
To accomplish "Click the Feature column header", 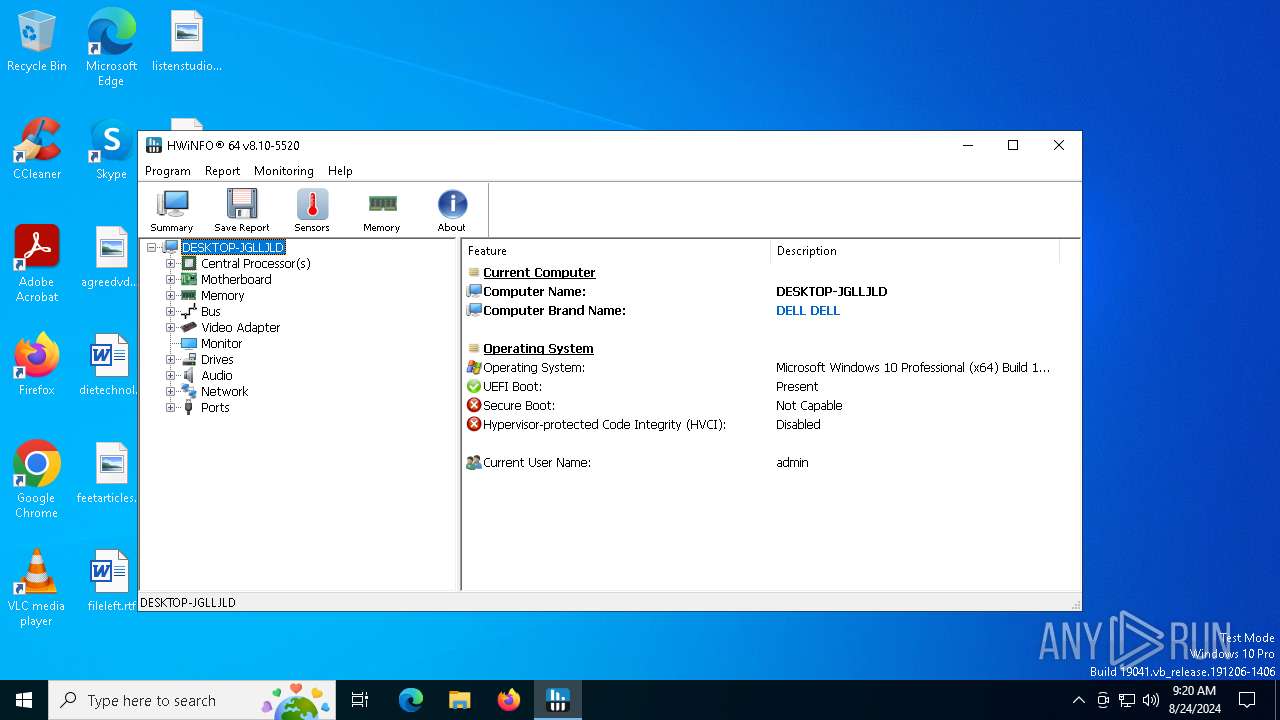I will coord(616,251).
